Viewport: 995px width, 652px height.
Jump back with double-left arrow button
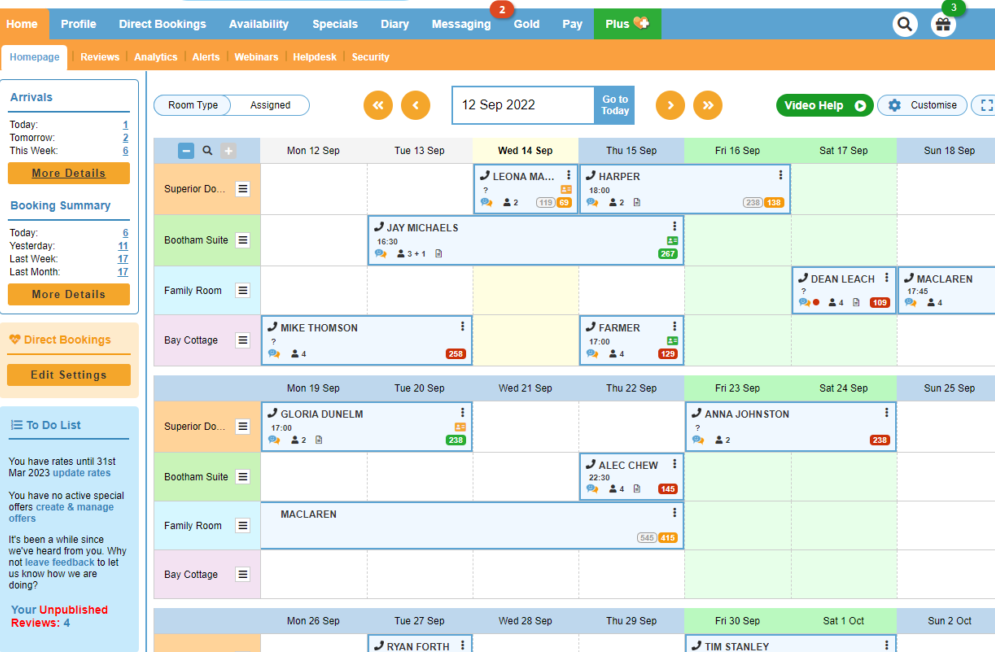[377, 105]
